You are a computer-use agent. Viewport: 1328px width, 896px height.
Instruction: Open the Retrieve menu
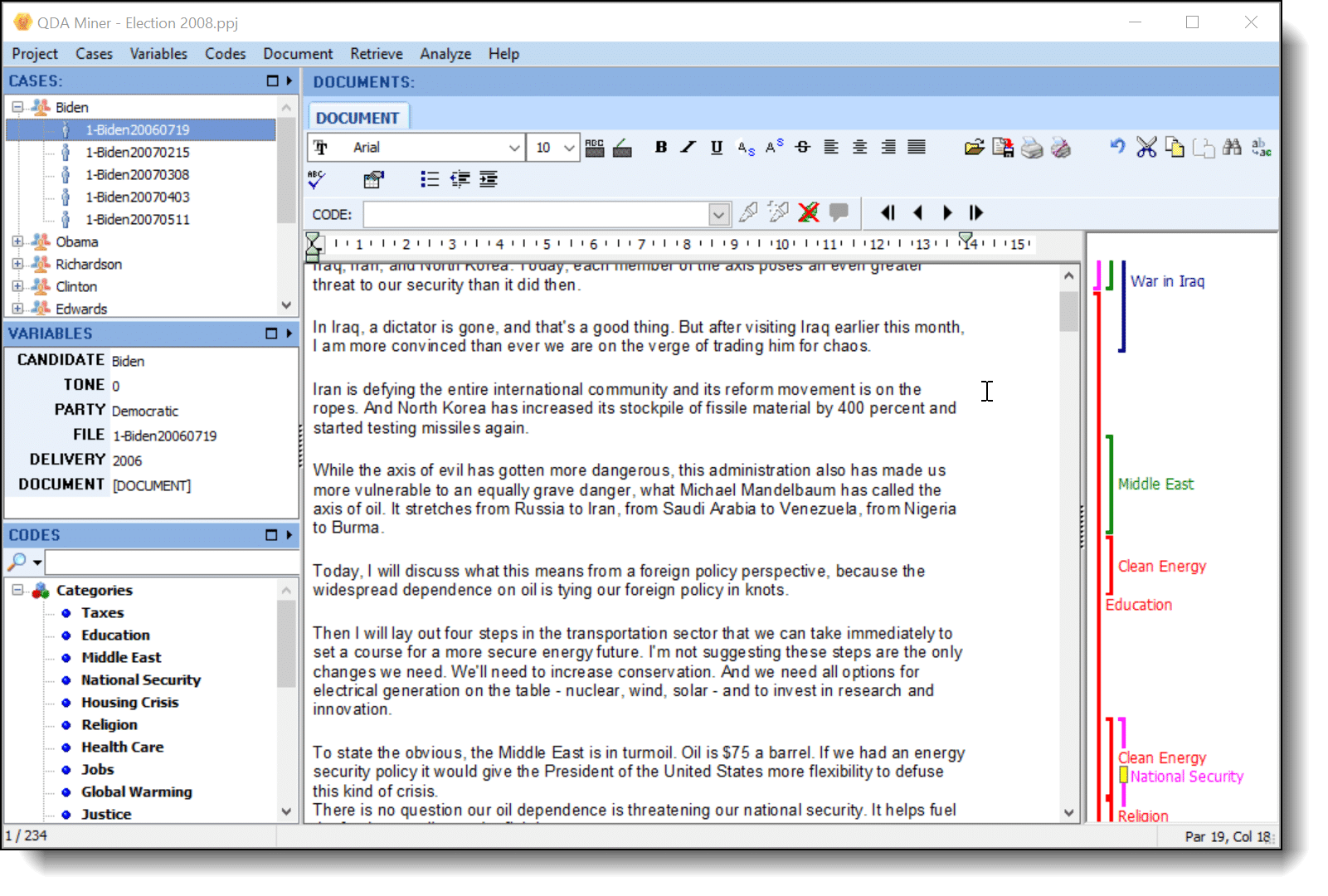point(377,54)
